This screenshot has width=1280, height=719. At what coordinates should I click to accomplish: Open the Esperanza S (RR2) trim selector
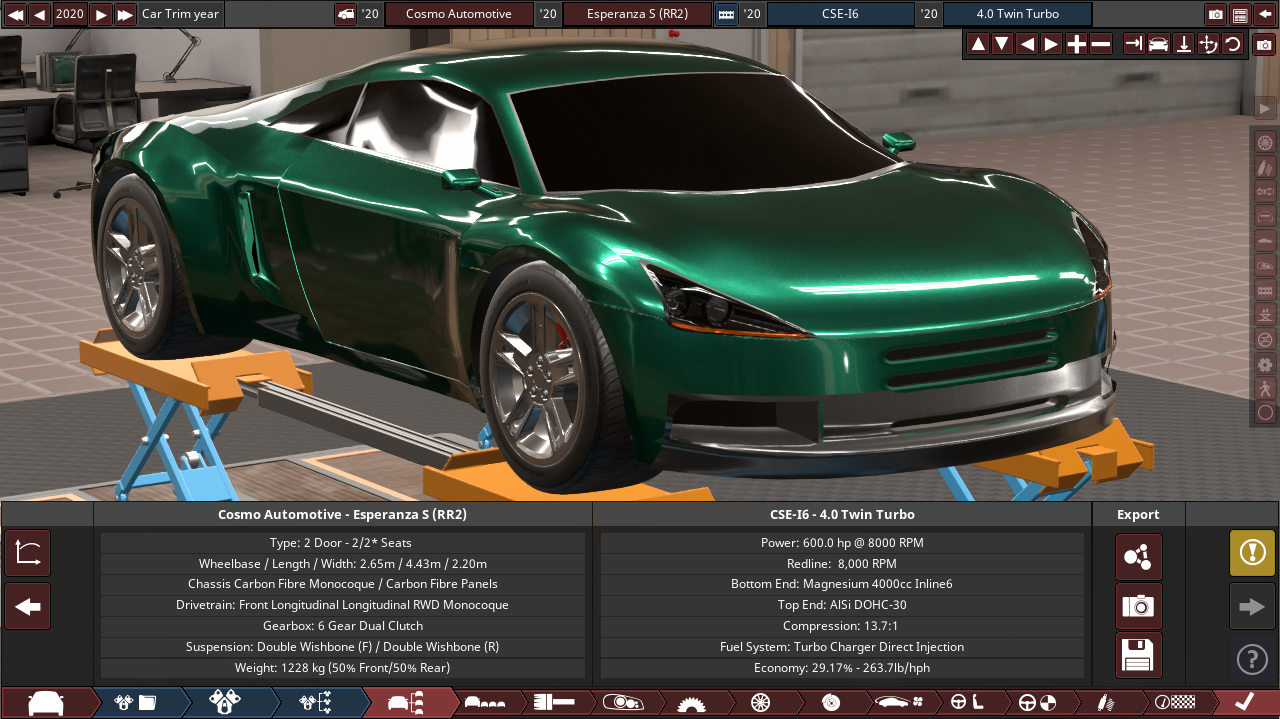[x=637, y=14]
